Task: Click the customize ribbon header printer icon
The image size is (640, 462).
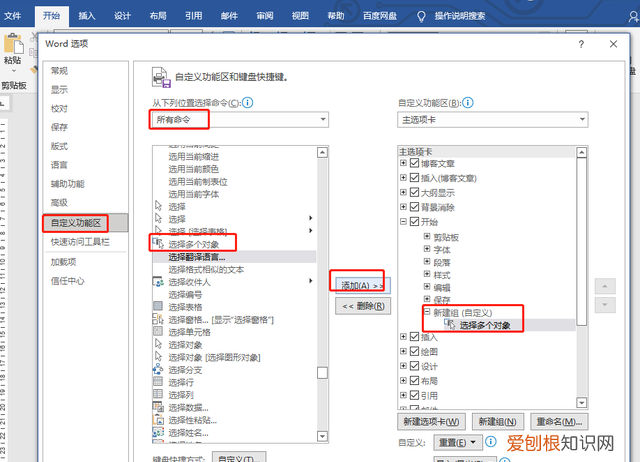Action: coord(161,77)
